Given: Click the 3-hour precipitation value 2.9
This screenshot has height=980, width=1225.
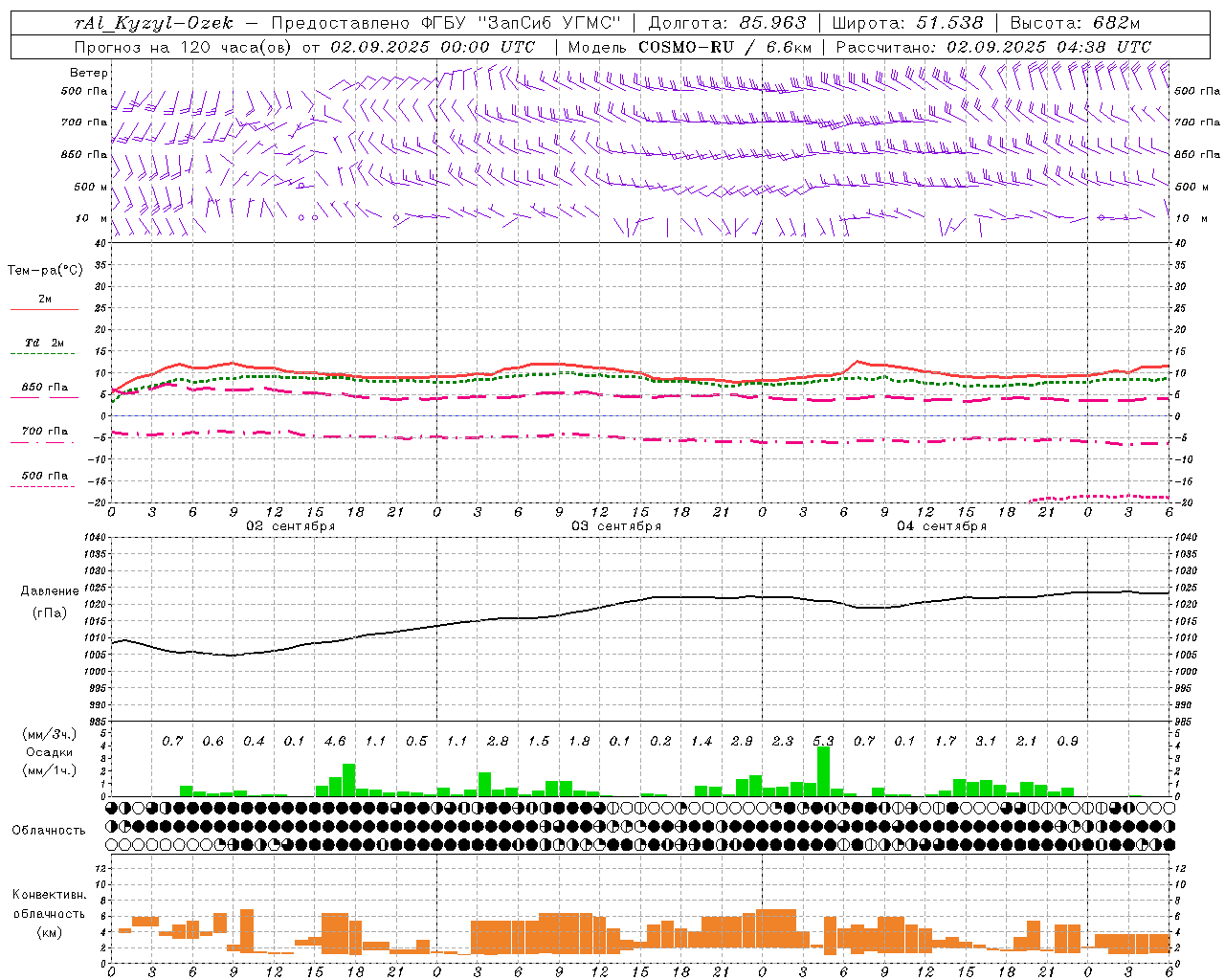Looking at the screenshot, I should [742, 742].
